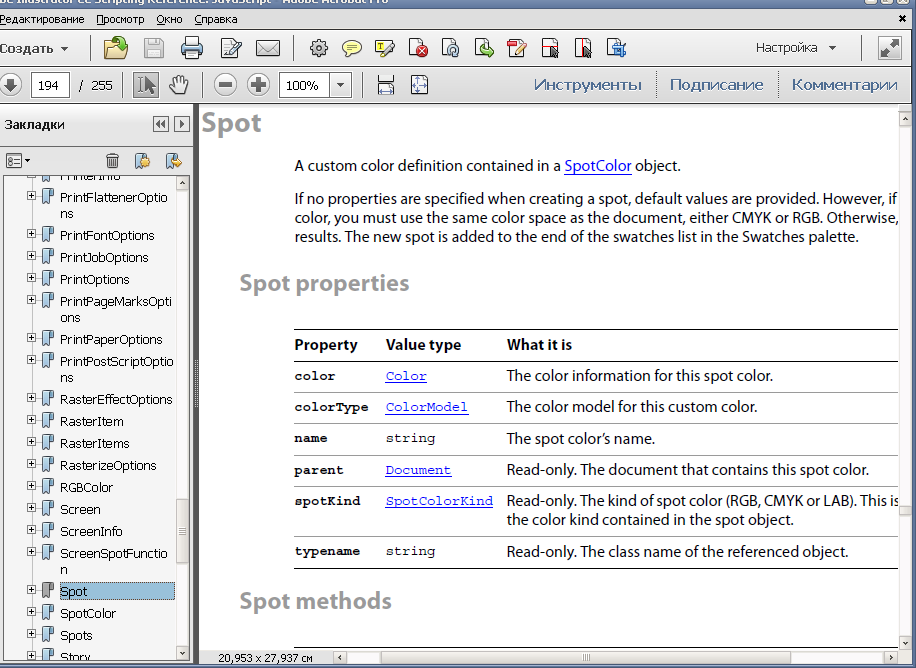Activate the text selection cursor tool
This screenshot has width=916, height=668.
[146, 85]
